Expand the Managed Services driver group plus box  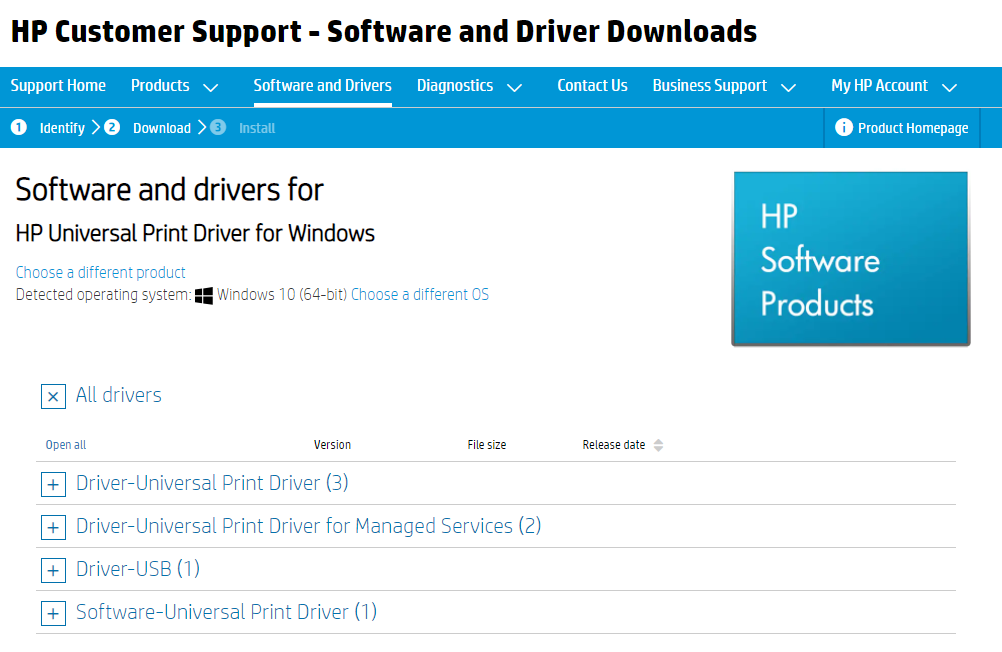tap(53, 527)
